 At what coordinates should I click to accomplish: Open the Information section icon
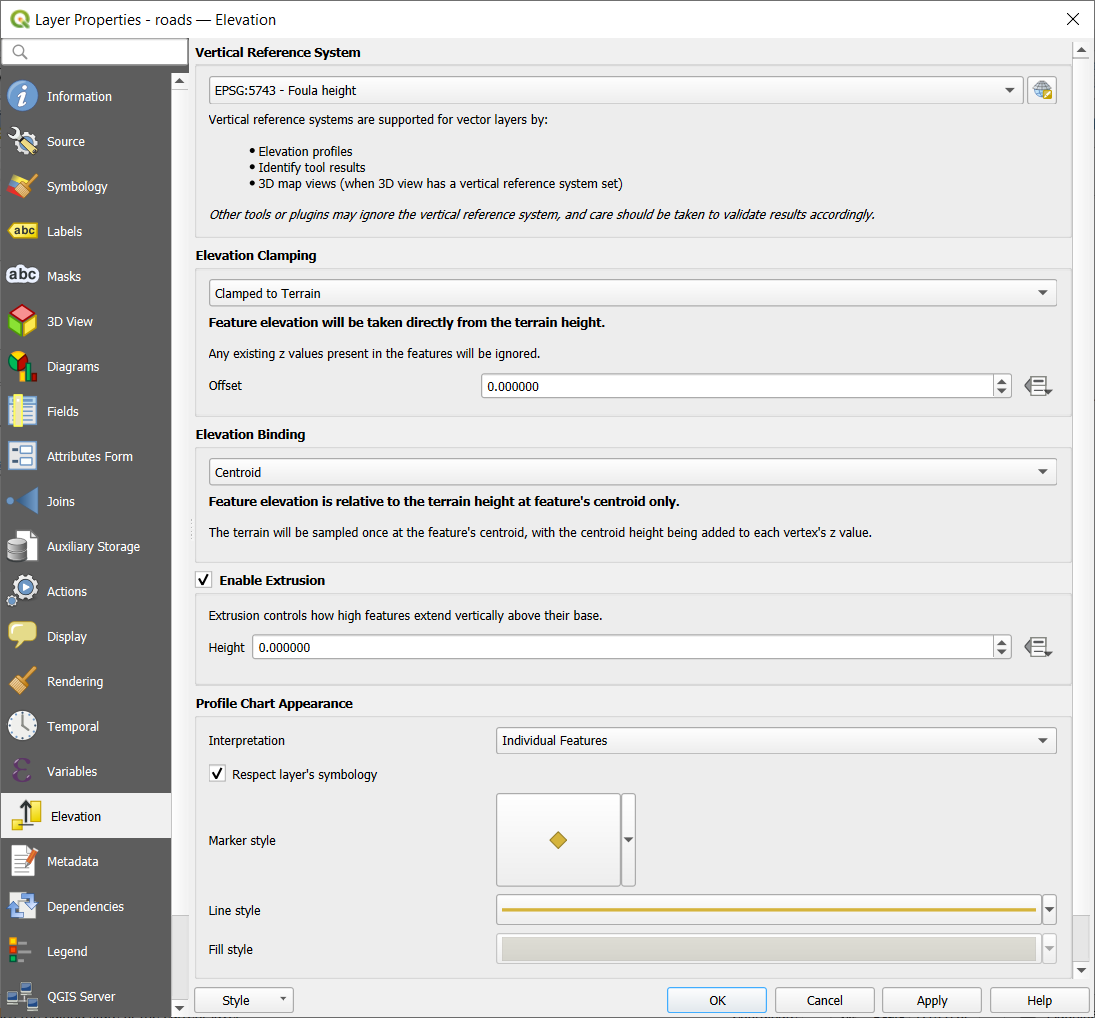(x=22, y=96)
